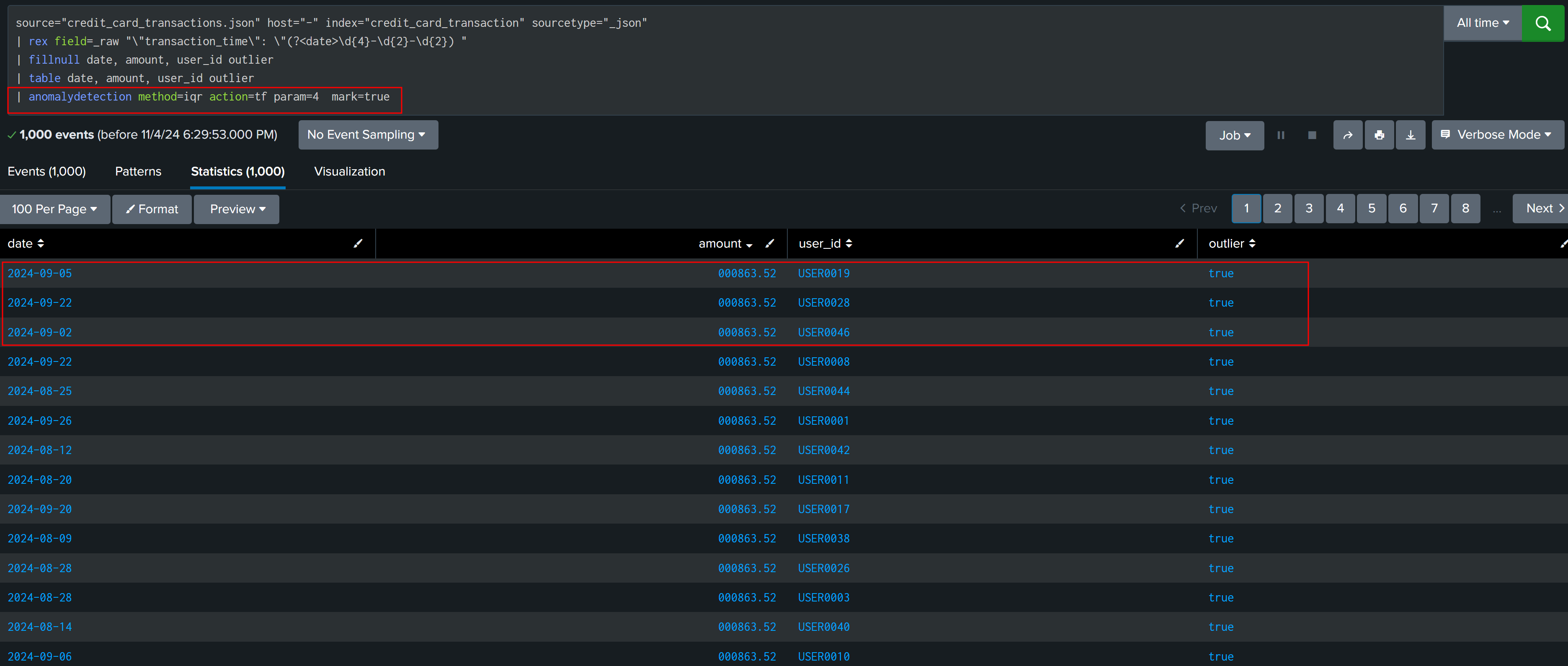Run the search with magnifier button
1568x666 pixels.
click(x=1542, y=23)
